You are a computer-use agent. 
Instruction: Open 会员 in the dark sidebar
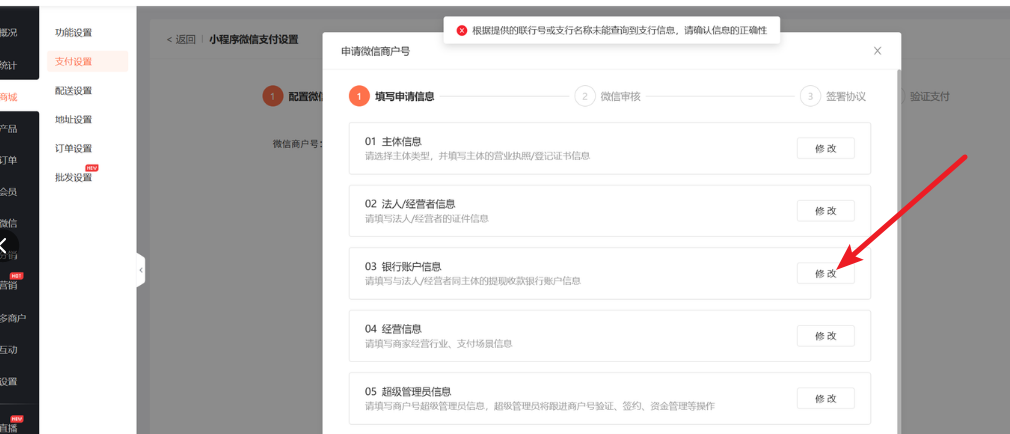coord(8,192)
